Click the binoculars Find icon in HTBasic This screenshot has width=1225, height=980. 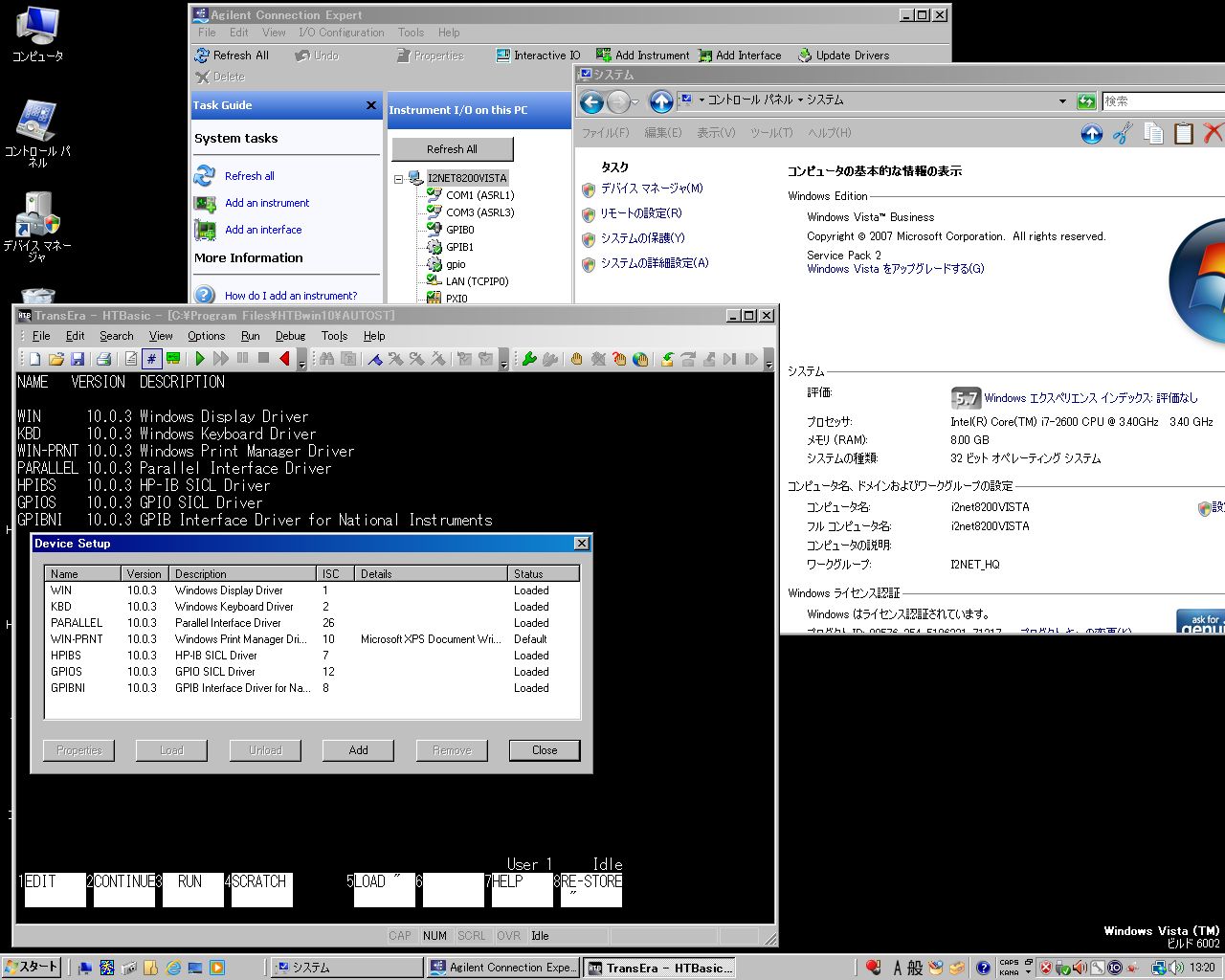[326, 359]
